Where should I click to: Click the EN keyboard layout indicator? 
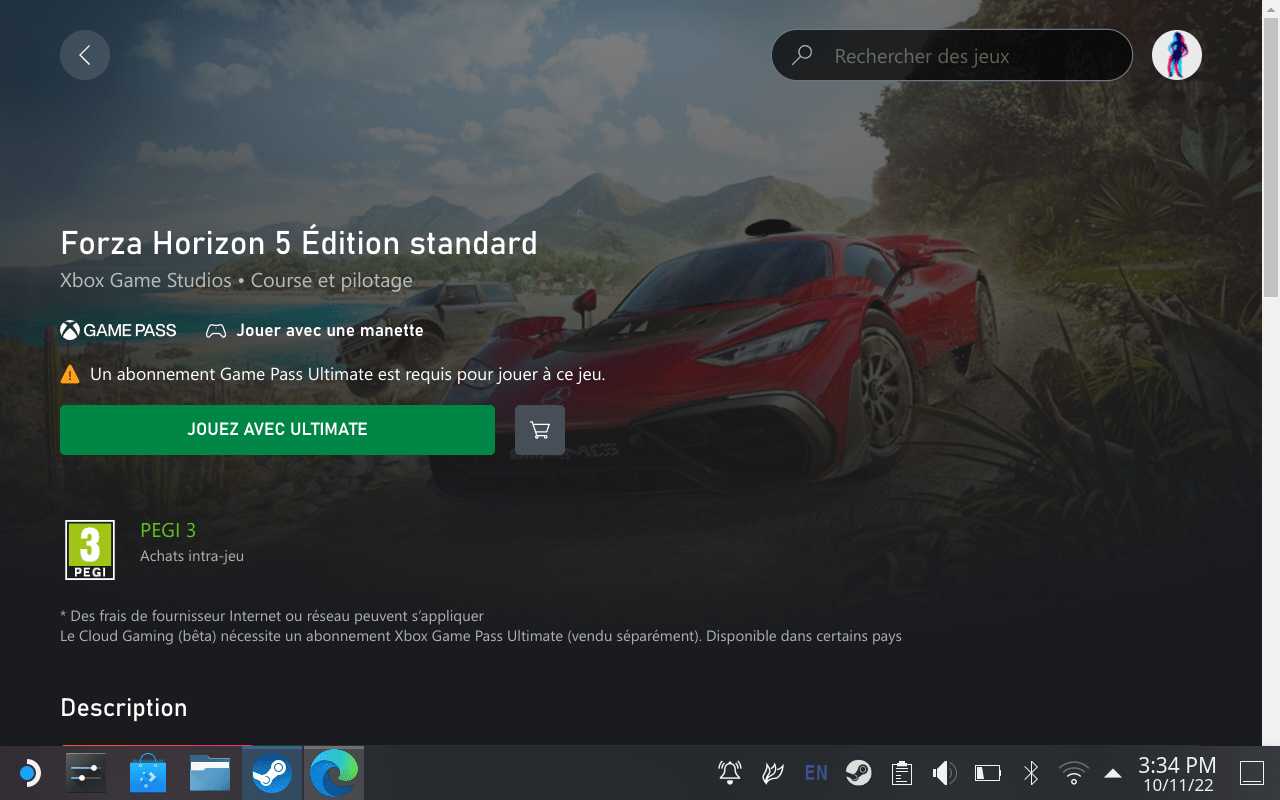(816, 773)
